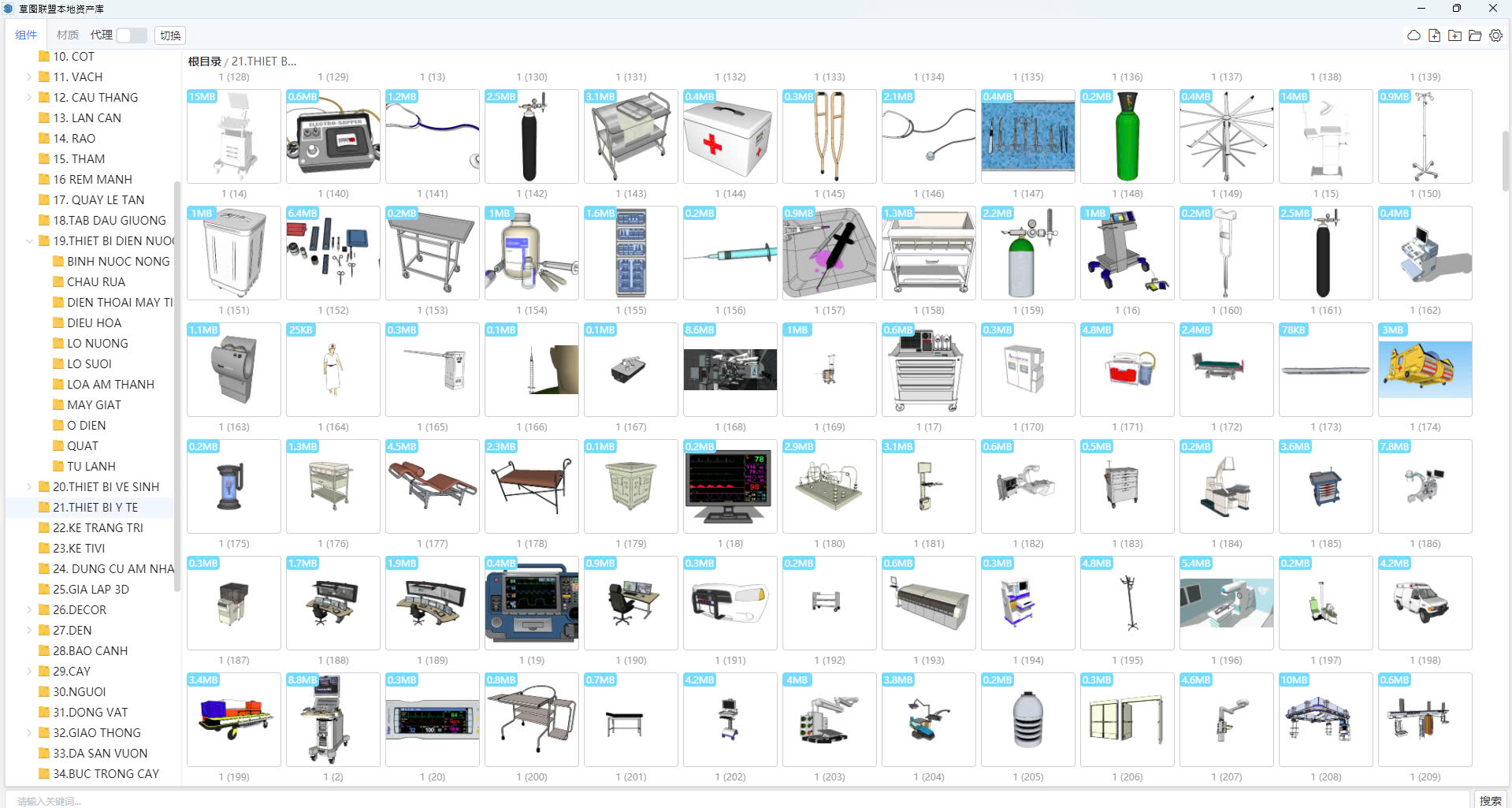
Task: Select the first aid kit thumbnail
Action: (730, 136)
